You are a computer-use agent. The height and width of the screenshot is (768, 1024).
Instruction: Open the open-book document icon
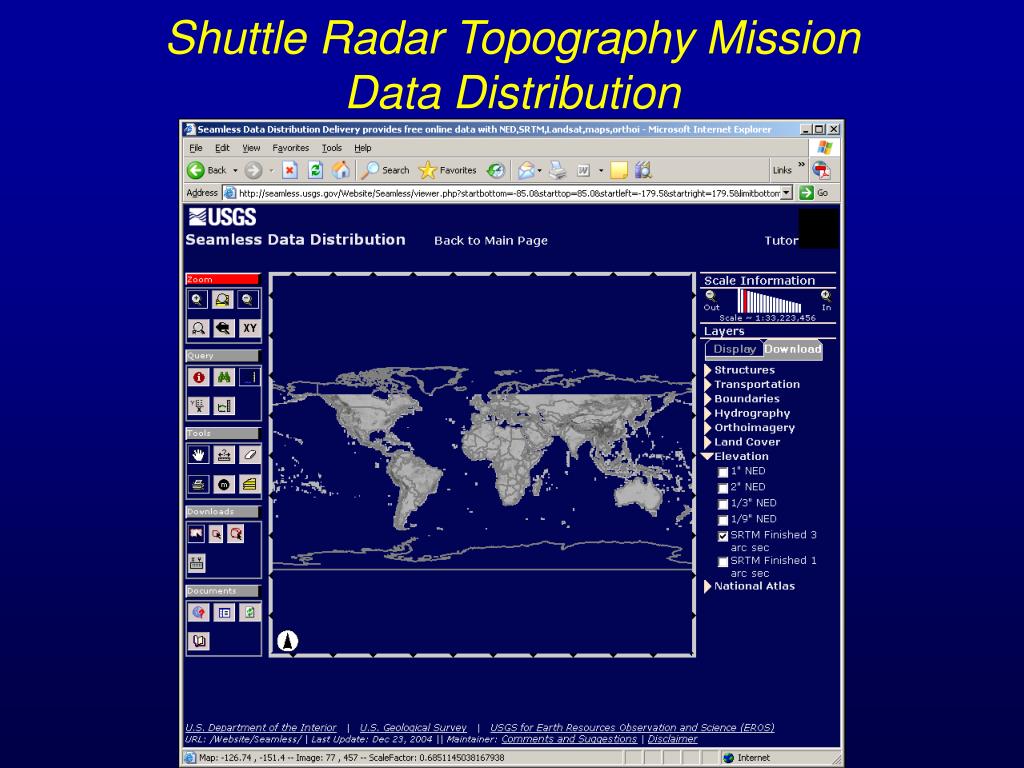click(198, 641)
